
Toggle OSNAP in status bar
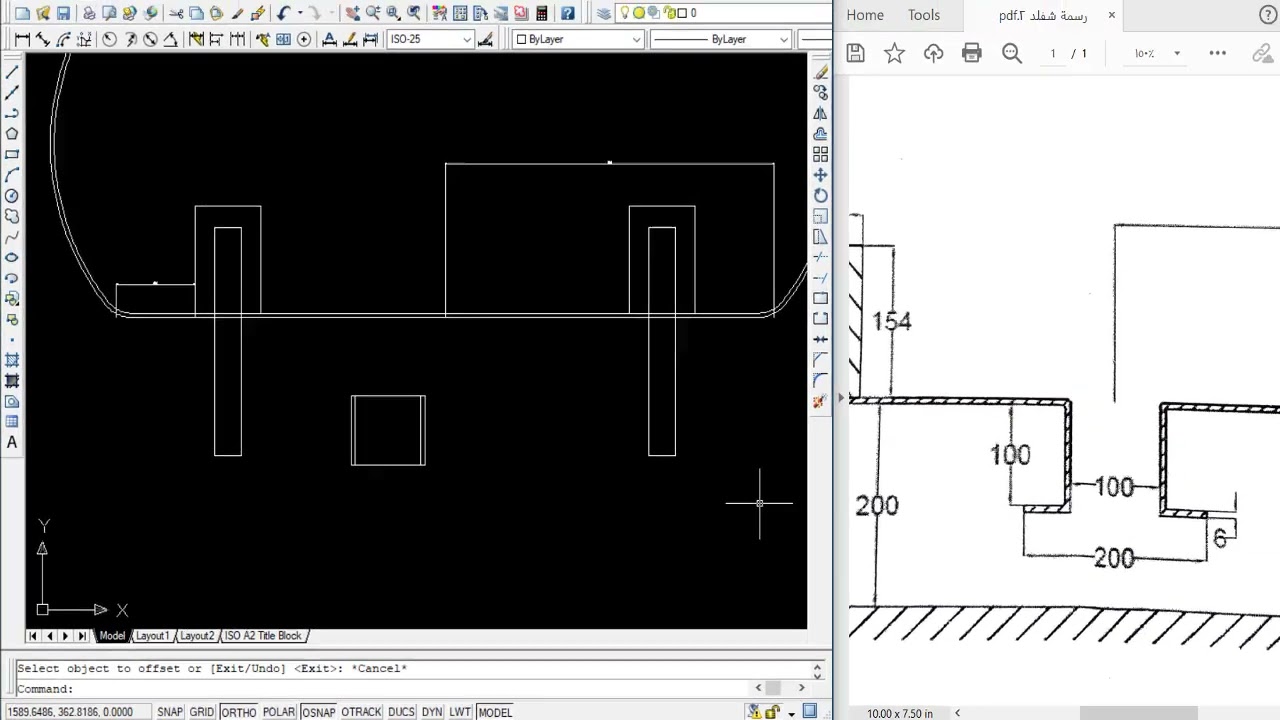pyautogui.click(x=319, y=712)
